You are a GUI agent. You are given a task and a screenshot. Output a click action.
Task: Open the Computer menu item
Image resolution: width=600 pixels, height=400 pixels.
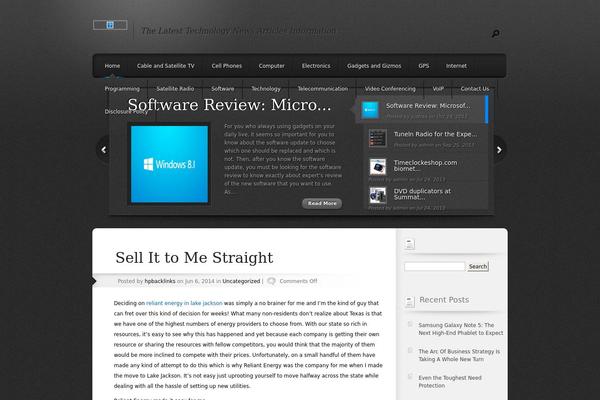tap(272, 66)
